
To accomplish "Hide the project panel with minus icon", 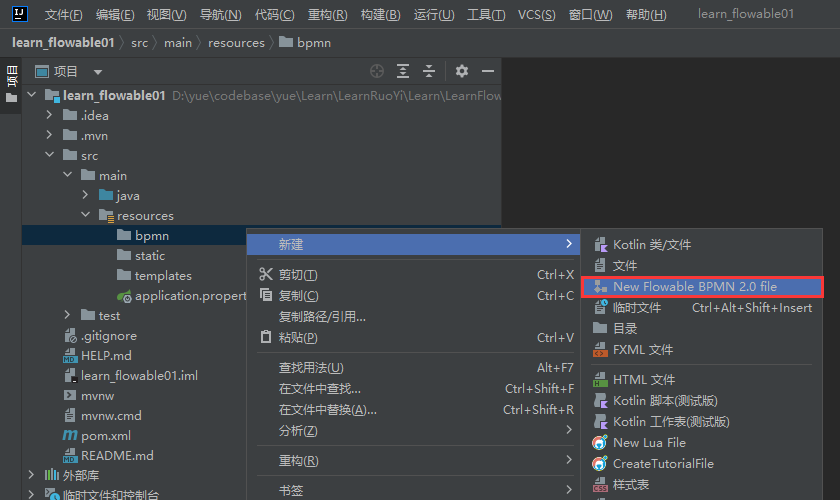I will (x=488, y=71).
